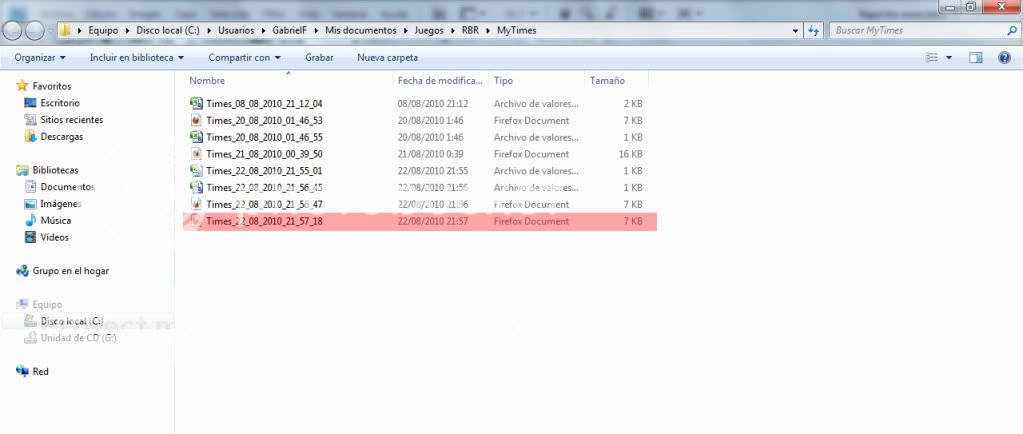Click Grabar in the toolbar
Viewport: 1023px width, 434px height.
pyautogui.click(x=319, y=57)
